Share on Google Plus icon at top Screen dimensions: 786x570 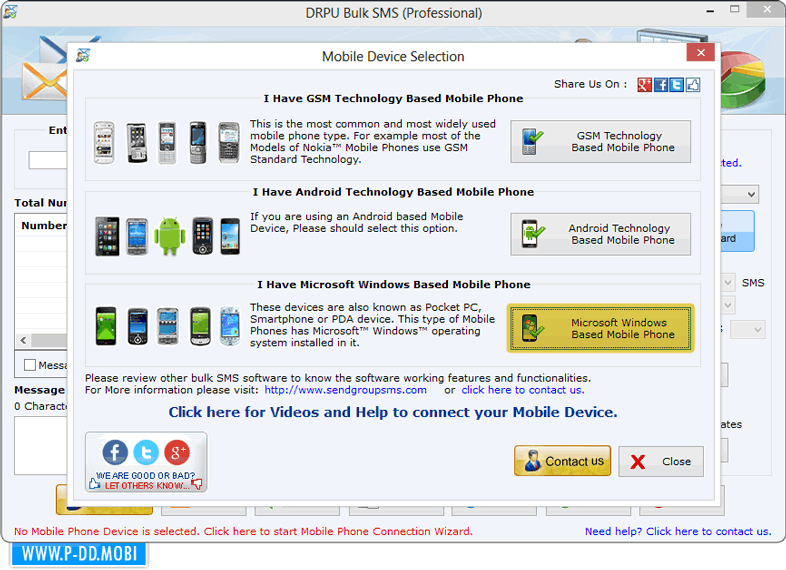(x=644, y=85)
